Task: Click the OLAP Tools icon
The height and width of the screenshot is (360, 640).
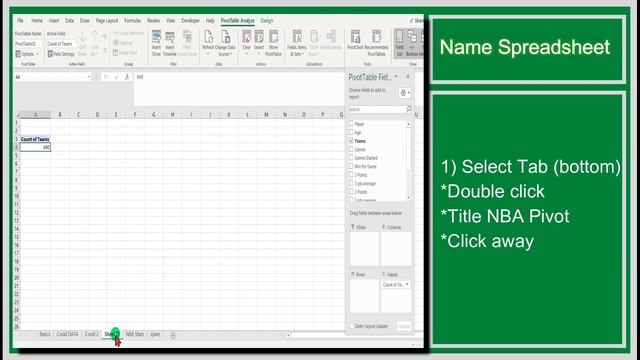Action: [x=313, y=37]
